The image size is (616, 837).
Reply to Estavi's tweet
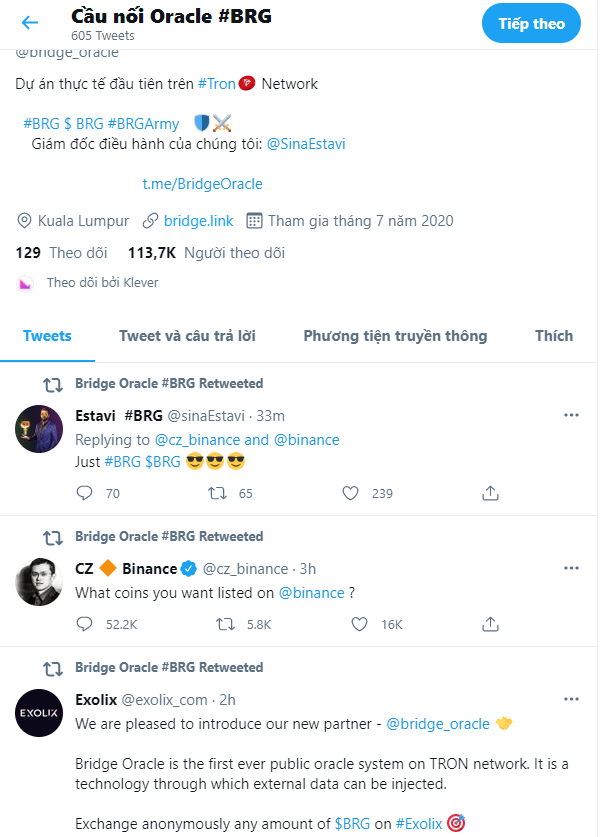coord(85,493)
